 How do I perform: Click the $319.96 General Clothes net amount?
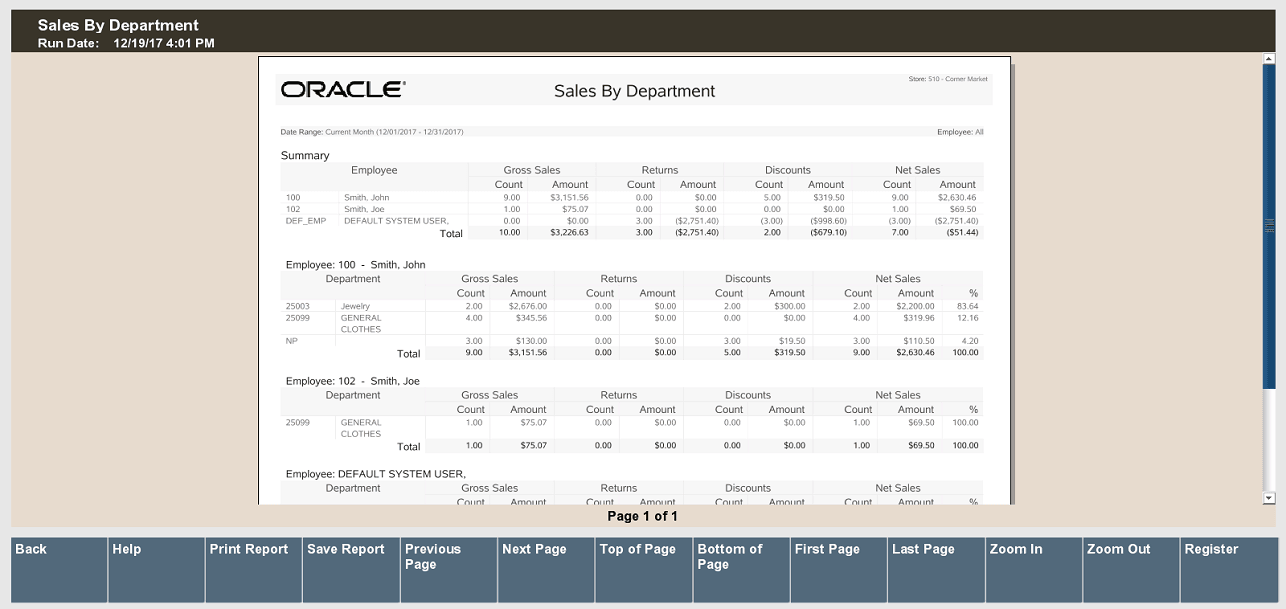coord(916,318)
